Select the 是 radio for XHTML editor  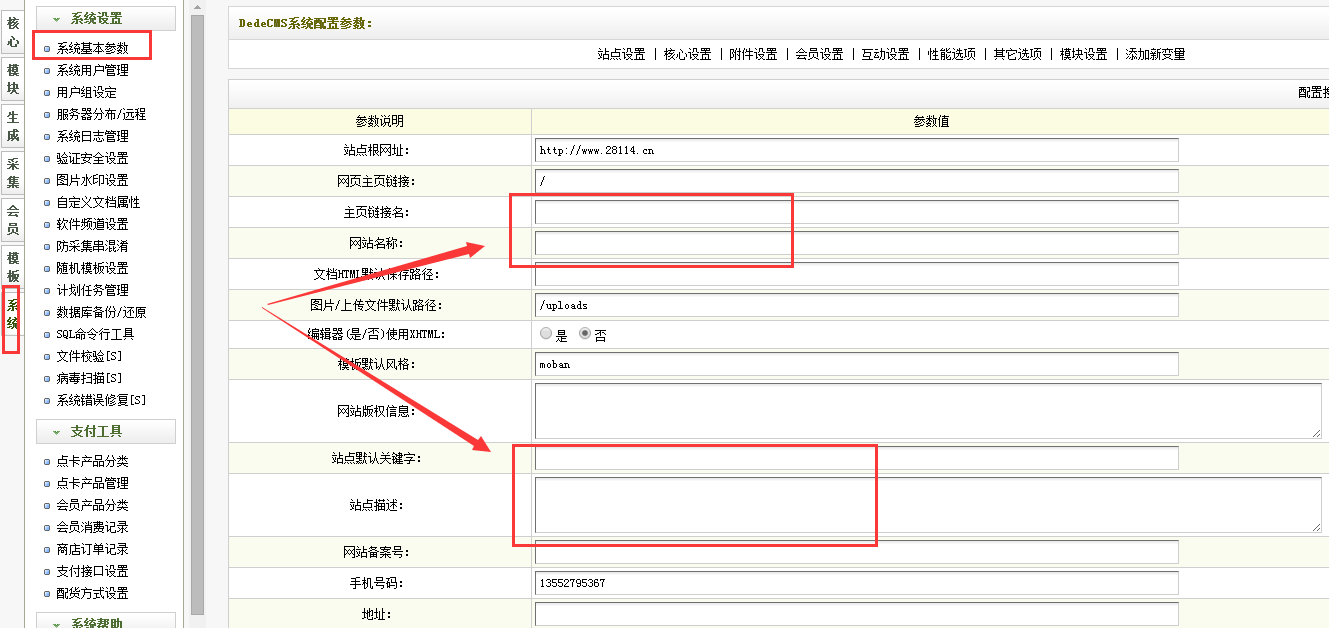tap(545, 334)
